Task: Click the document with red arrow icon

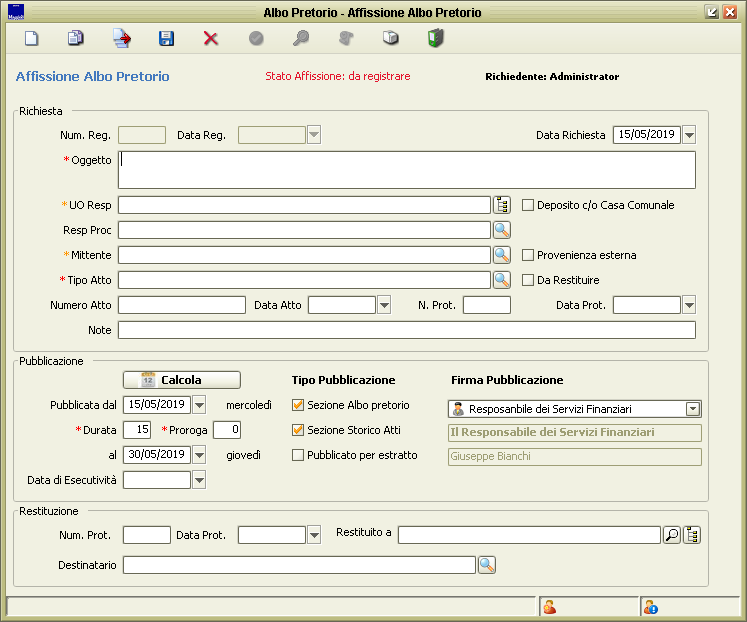Action: tap(121, 39)
